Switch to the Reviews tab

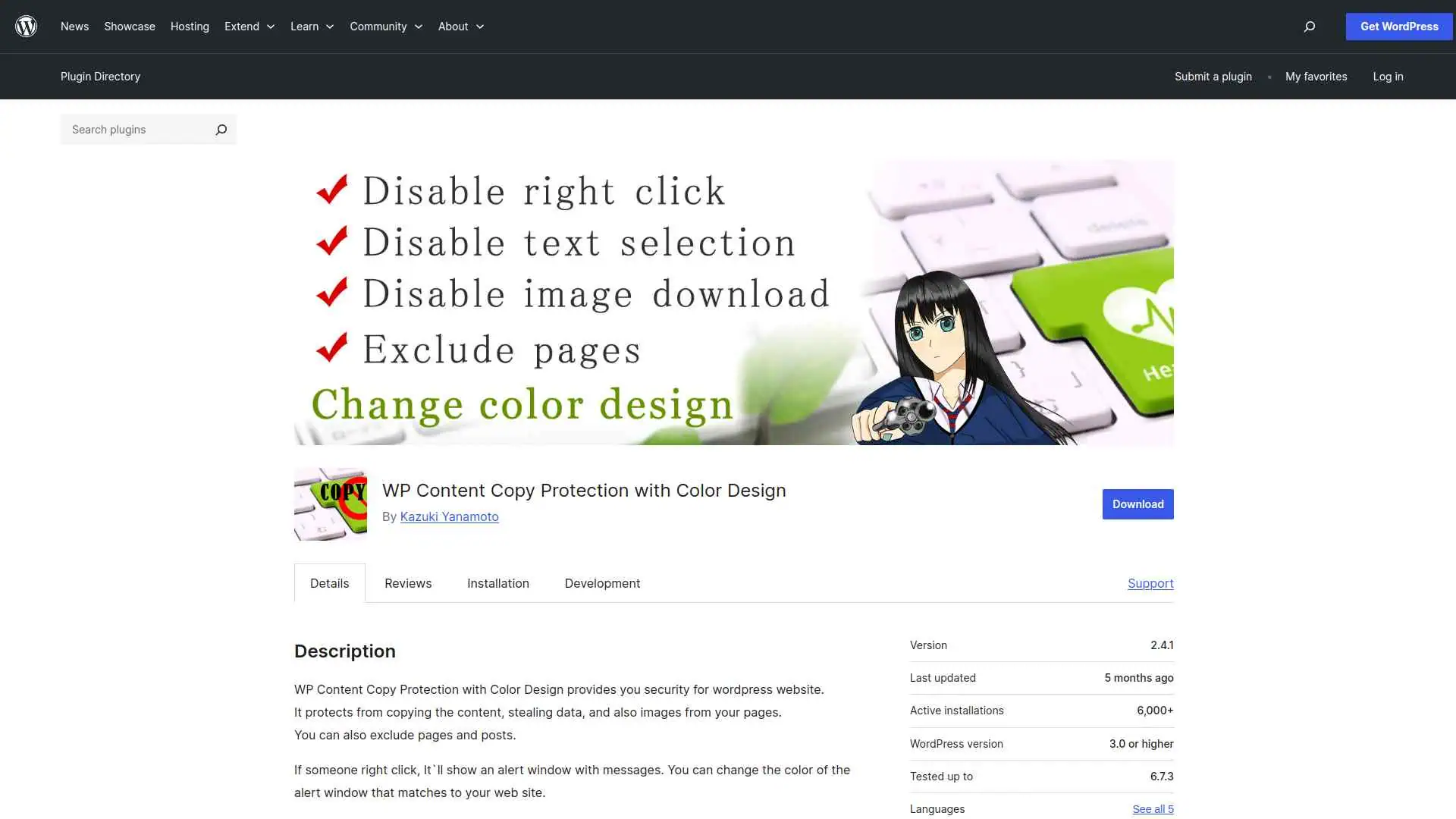(x=407, y=583)
